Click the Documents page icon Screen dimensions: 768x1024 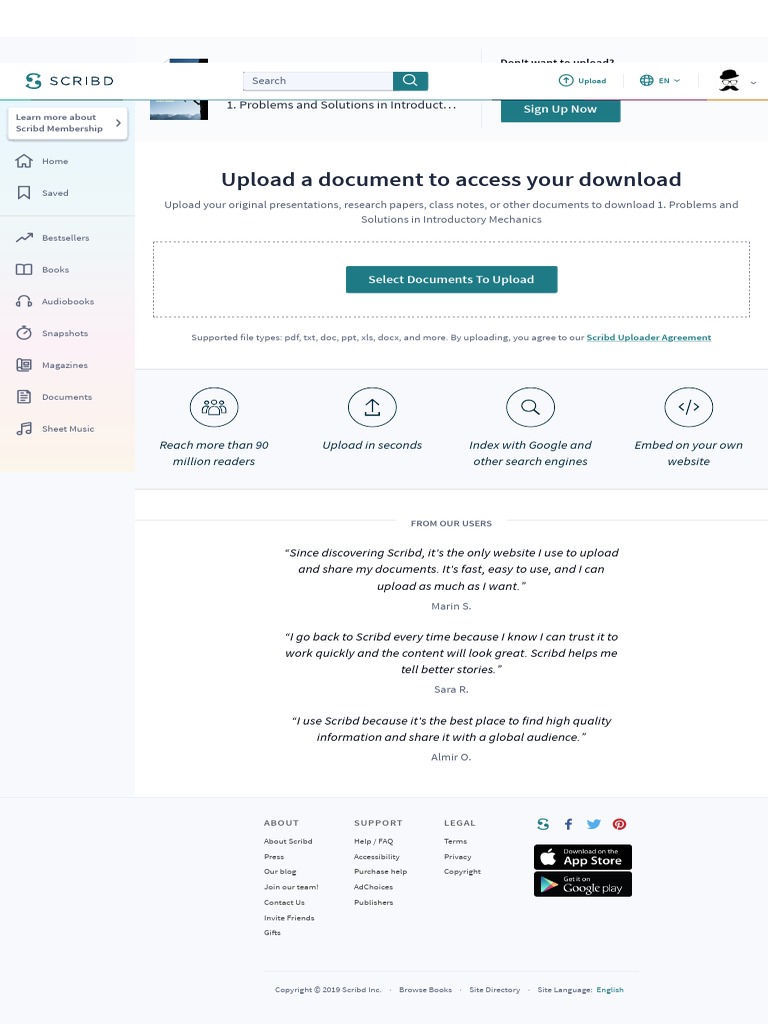pyautogui.click(x=24, y=396)
